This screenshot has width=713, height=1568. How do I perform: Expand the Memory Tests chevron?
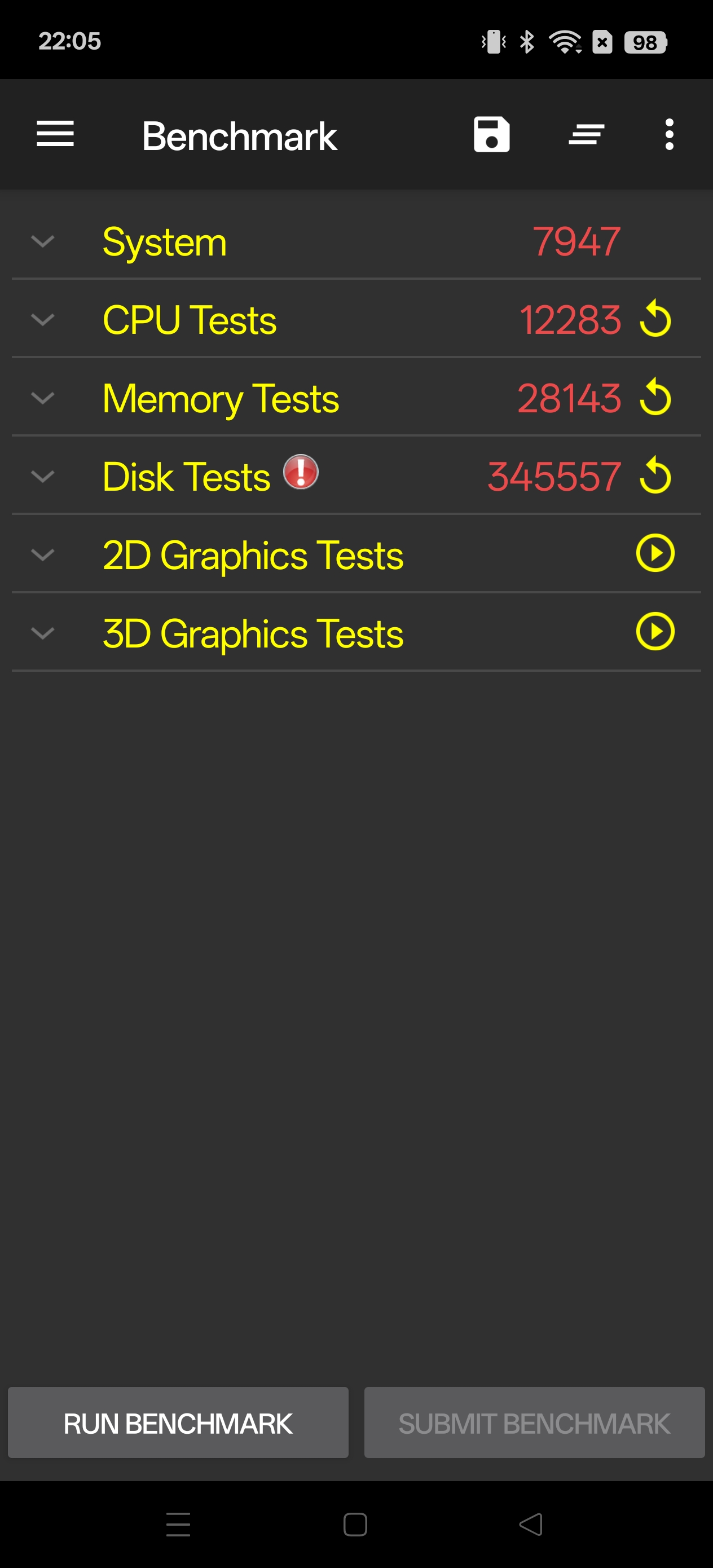pos(43,398)
